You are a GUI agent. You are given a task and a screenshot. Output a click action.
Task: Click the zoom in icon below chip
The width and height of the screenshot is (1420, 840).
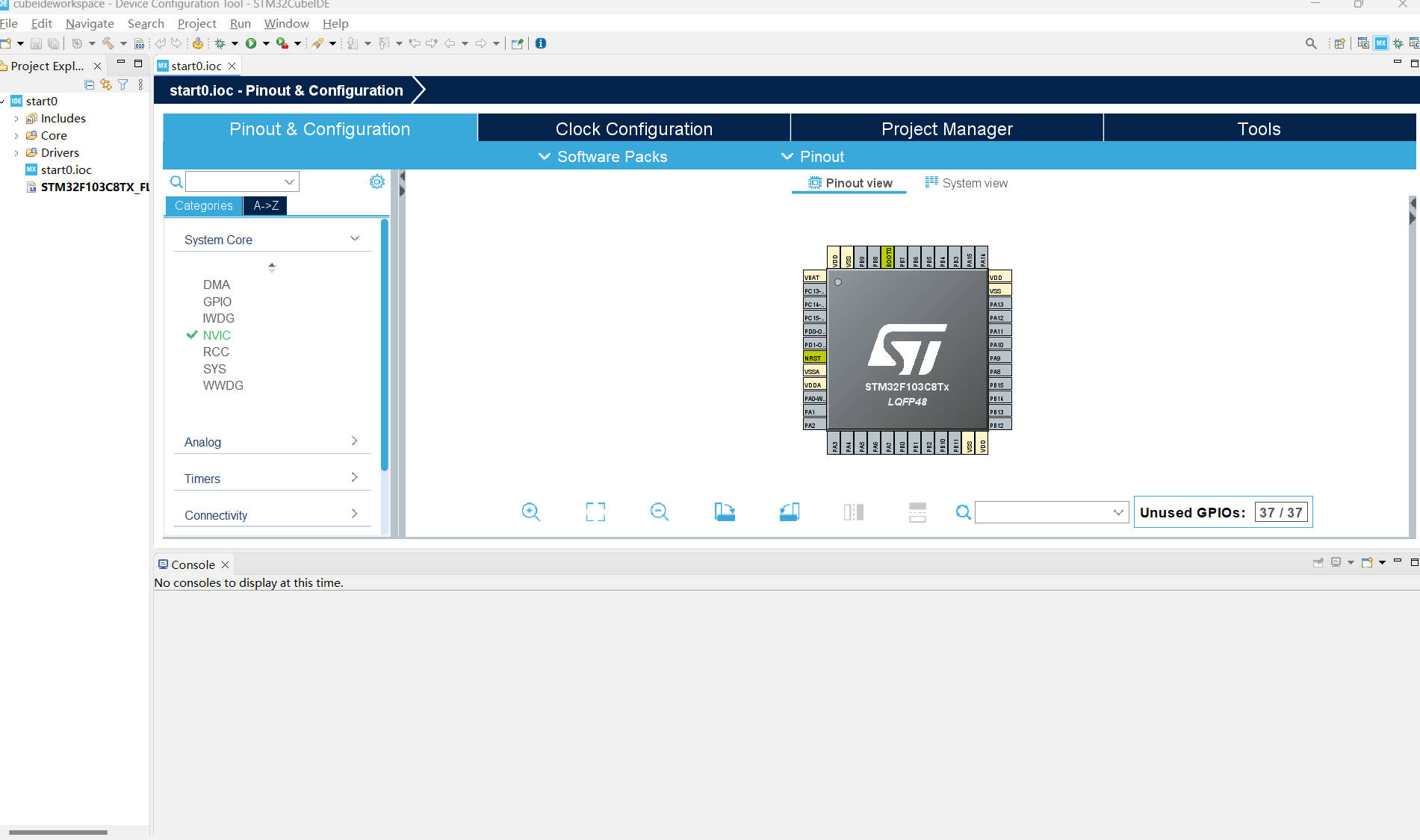pos(531,511)
